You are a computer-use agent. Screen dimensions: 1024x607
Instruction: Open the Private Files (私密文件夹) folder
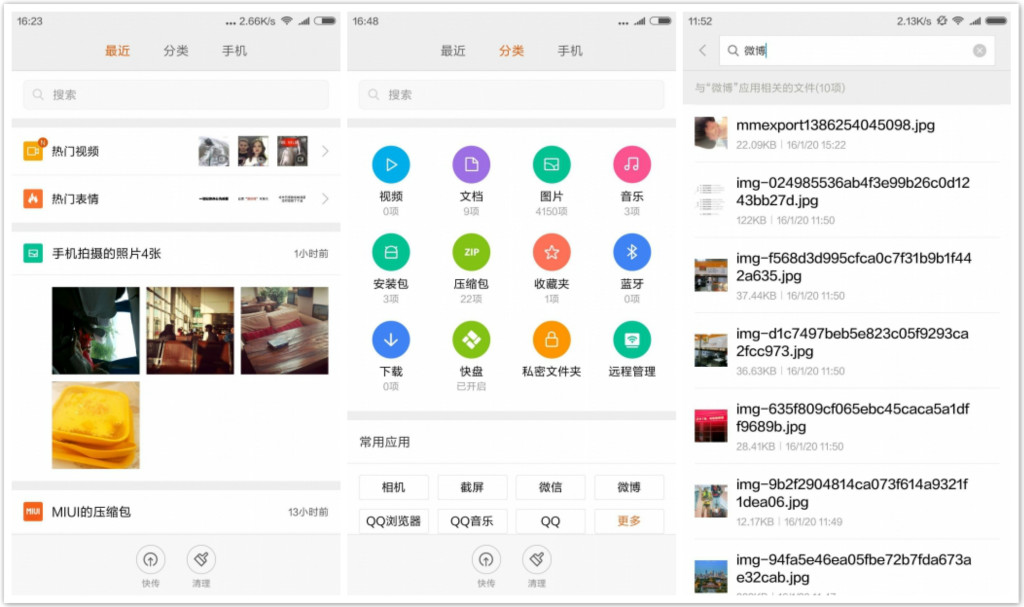pyautogui.click(x=551, y=338)
